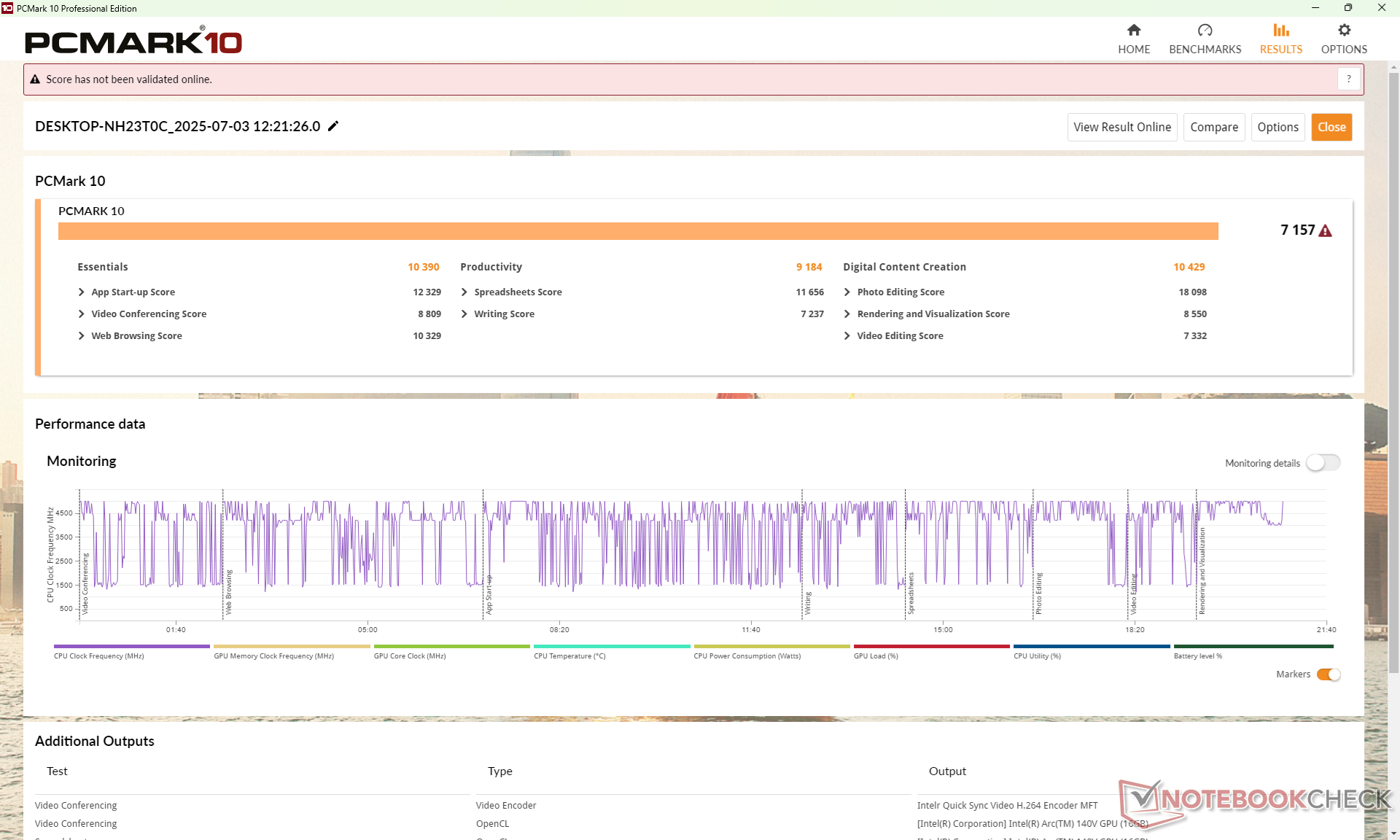Click the red warning triangle beside score 7 157
1400x840 pixels.
(x=1326, y=231)
